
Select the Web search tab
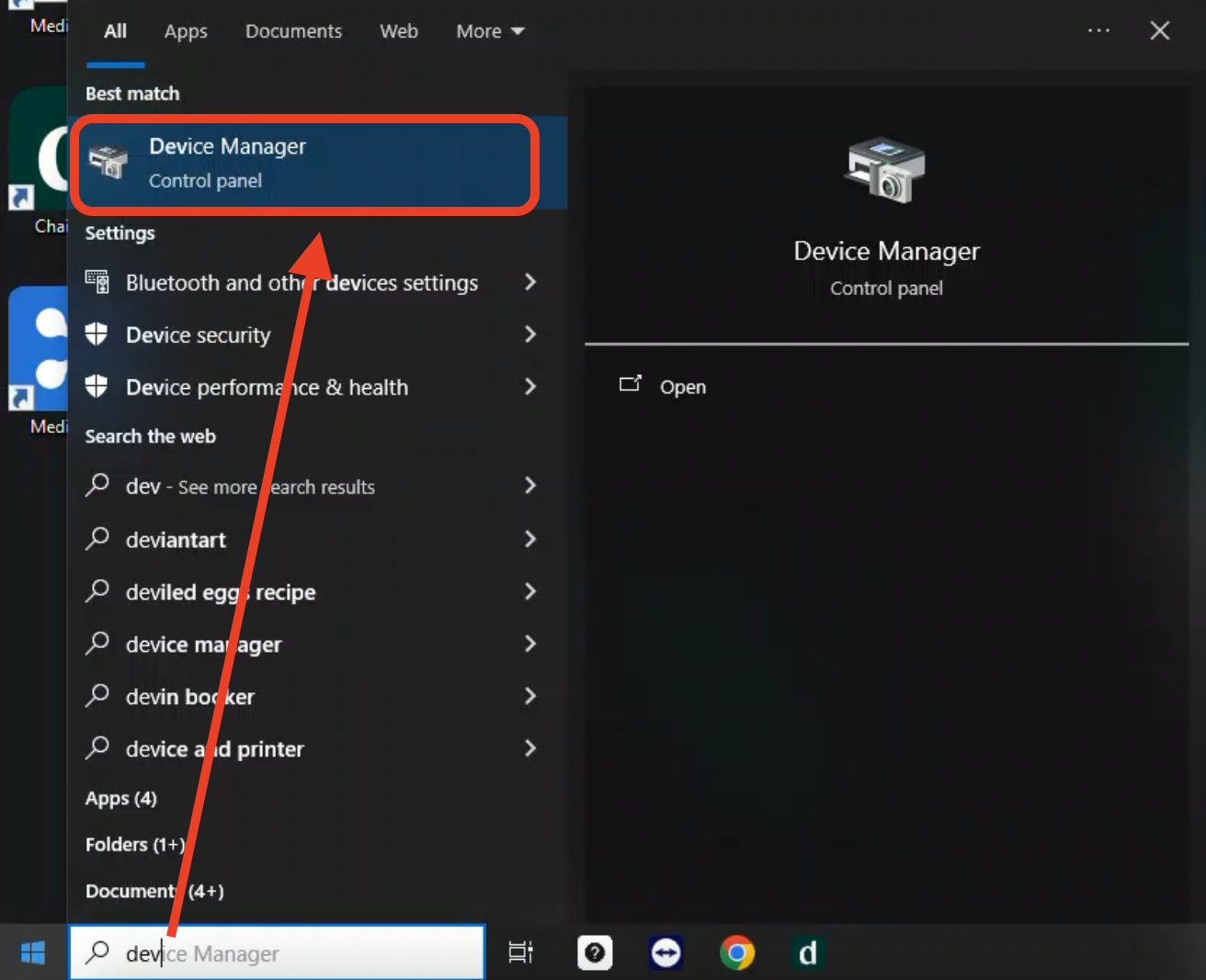coord(399,31)
